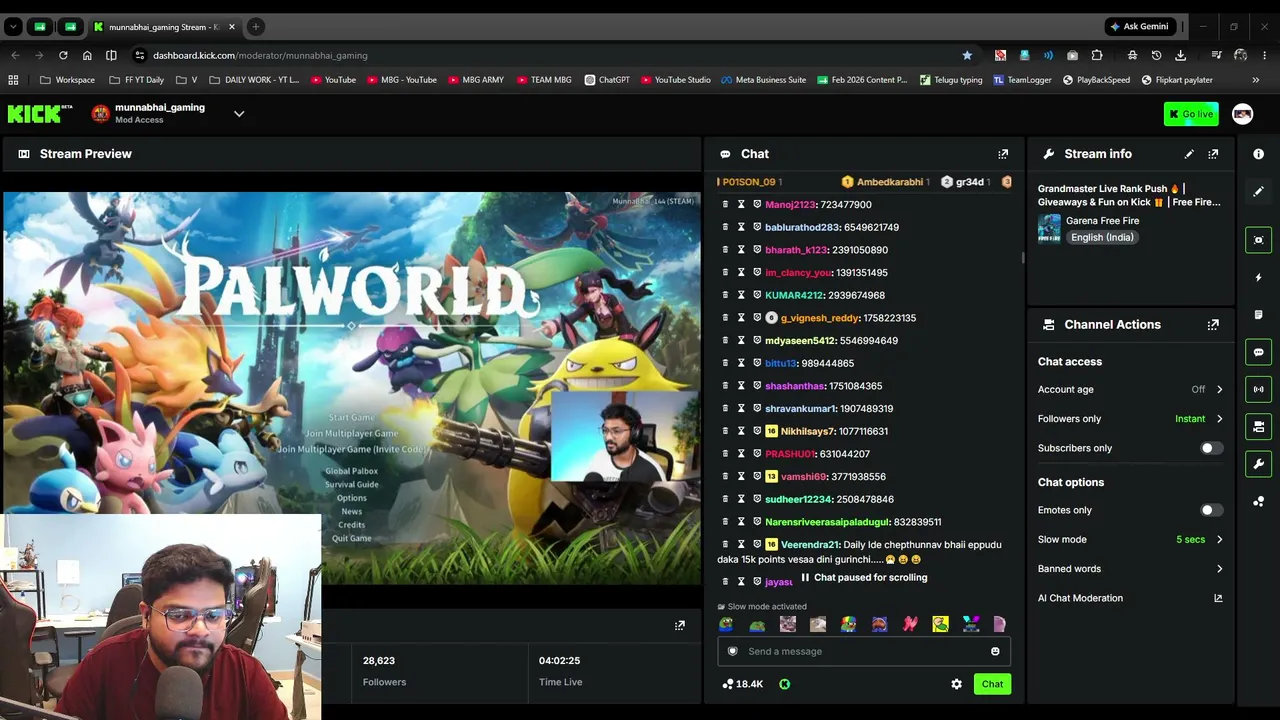The image size is (1280, 720).
Task: Bookmark this page with the star icon
Action: pos(967,55)
